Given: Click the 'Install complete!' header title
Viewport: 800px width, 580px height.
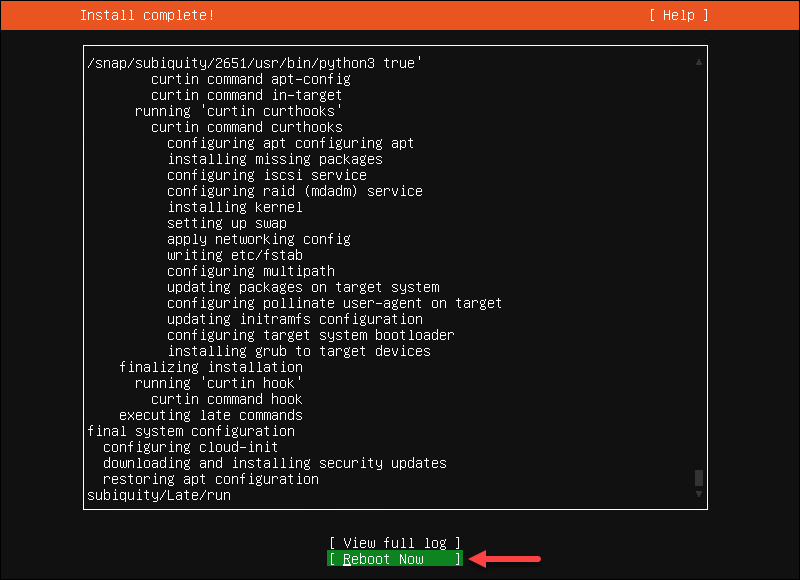Looking at the screenshot, I should point(147,15).
